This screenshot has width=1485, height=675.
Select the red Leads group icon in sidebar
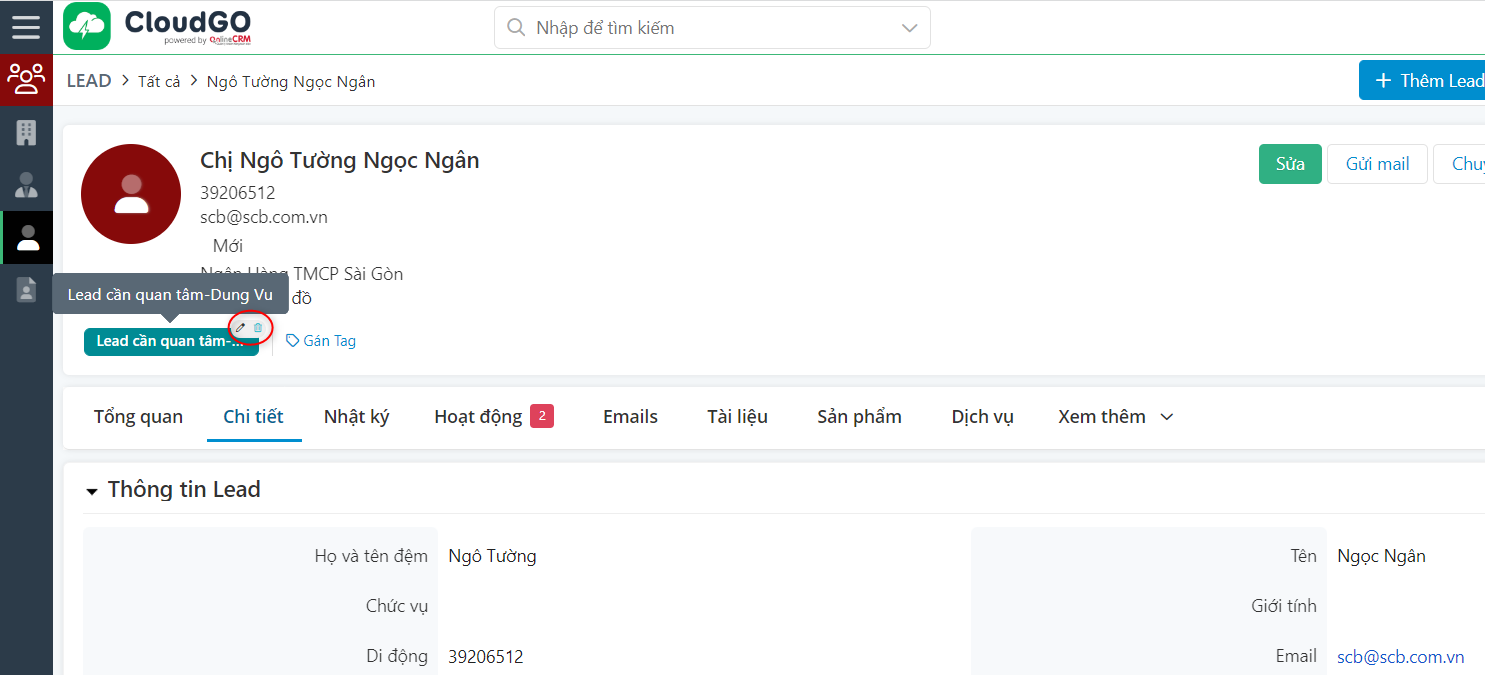click(26, 79)
